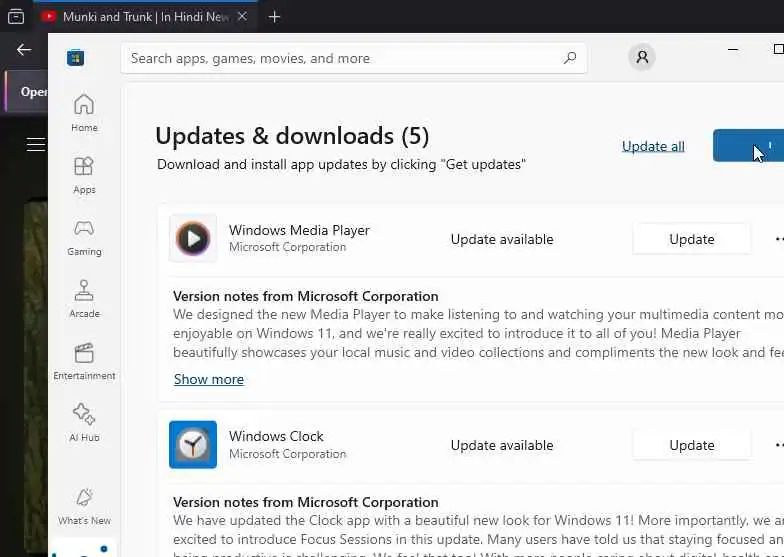This screenshot has height=557, width=784.
Task: Update Windows Media Player
Action: click(692, 239)
